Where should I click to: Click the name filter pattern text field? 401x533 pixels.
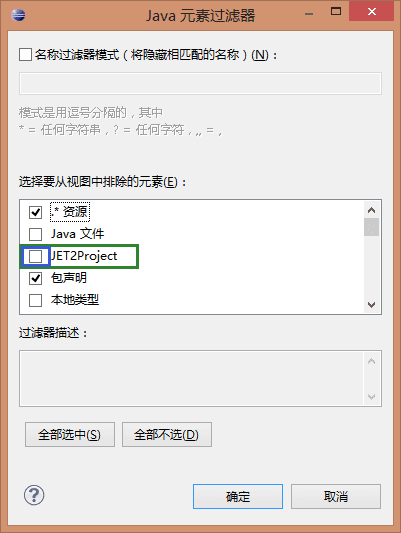point(200,83)
